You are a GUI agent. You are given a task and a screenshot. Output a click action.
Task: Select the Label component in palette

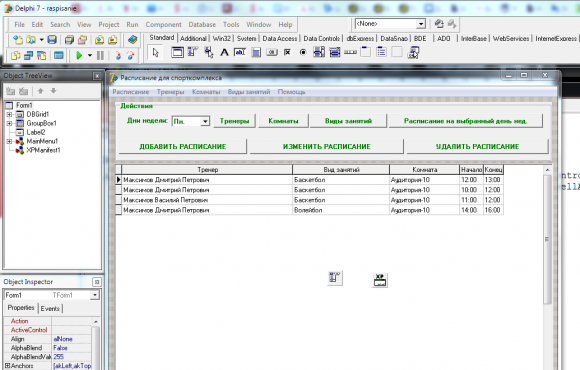[x=224, y=53]
